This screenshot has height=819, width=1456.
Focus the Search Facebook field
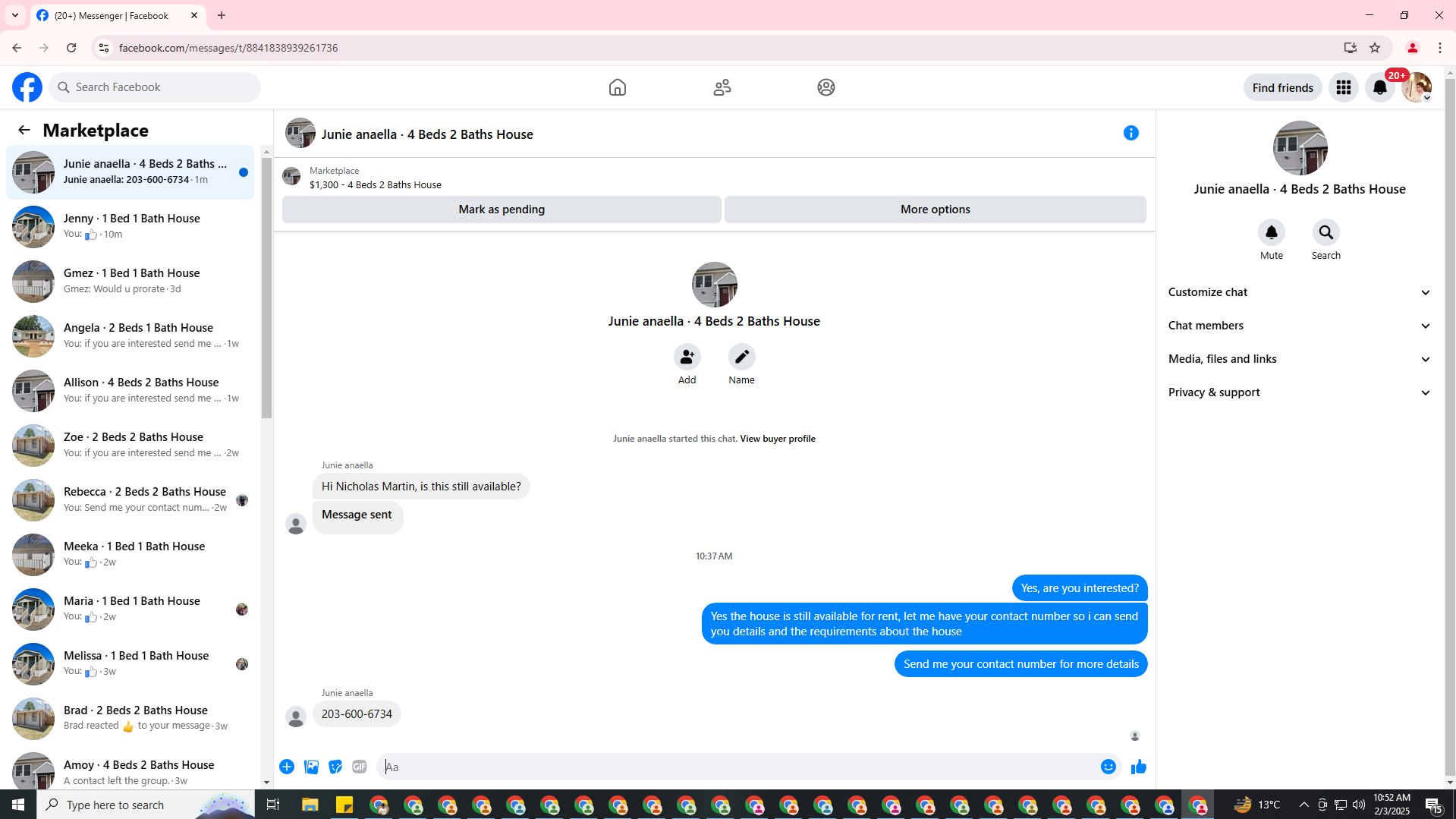[x=156, y=87]
